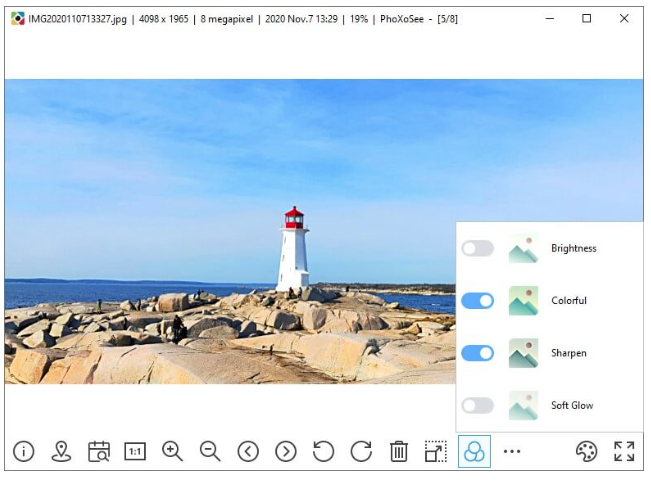
Task: Click the map location pin icon
Action: tap(61, 452)
